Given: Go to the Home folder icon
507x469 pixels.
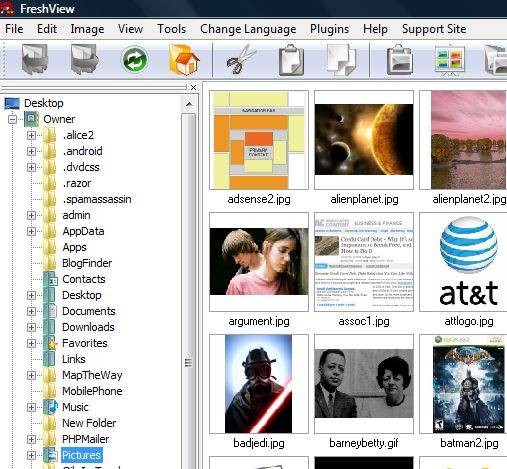Looking at the screenshot, I should (x=184, y=60).
